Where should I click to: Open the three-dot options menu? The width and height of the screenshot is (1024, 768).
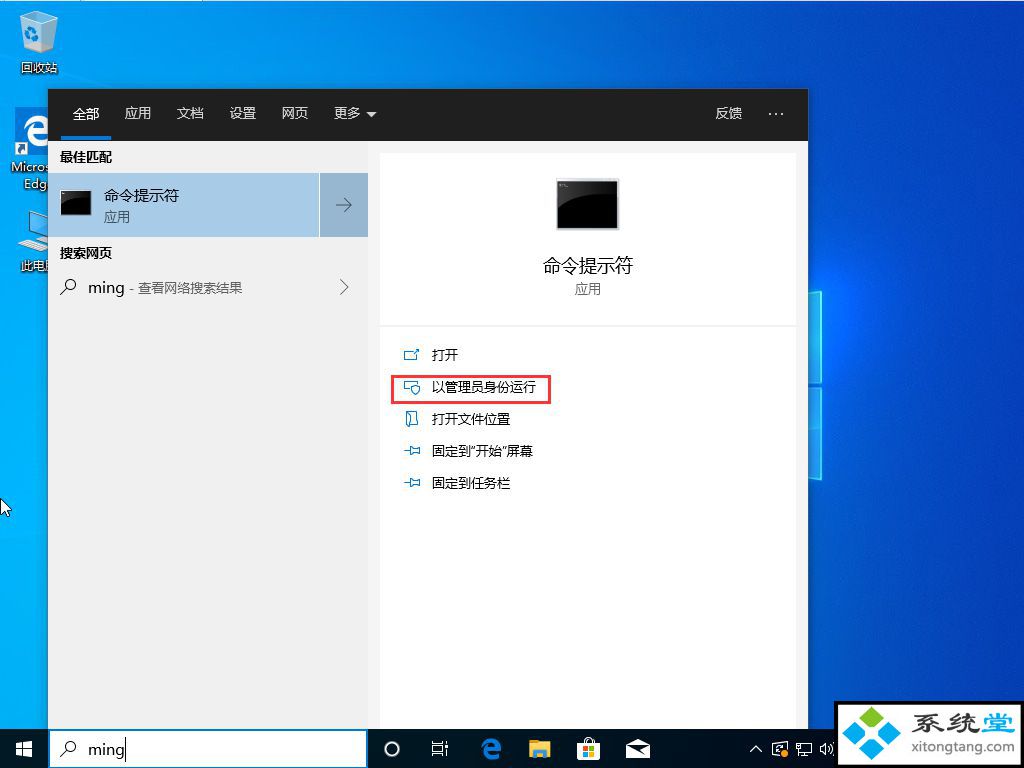(x=776, y=114)
